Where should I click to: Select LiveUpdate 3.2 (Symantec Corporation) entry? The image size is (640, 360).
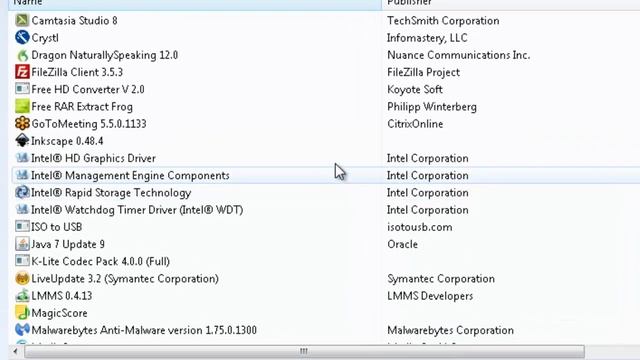(125, 278)
